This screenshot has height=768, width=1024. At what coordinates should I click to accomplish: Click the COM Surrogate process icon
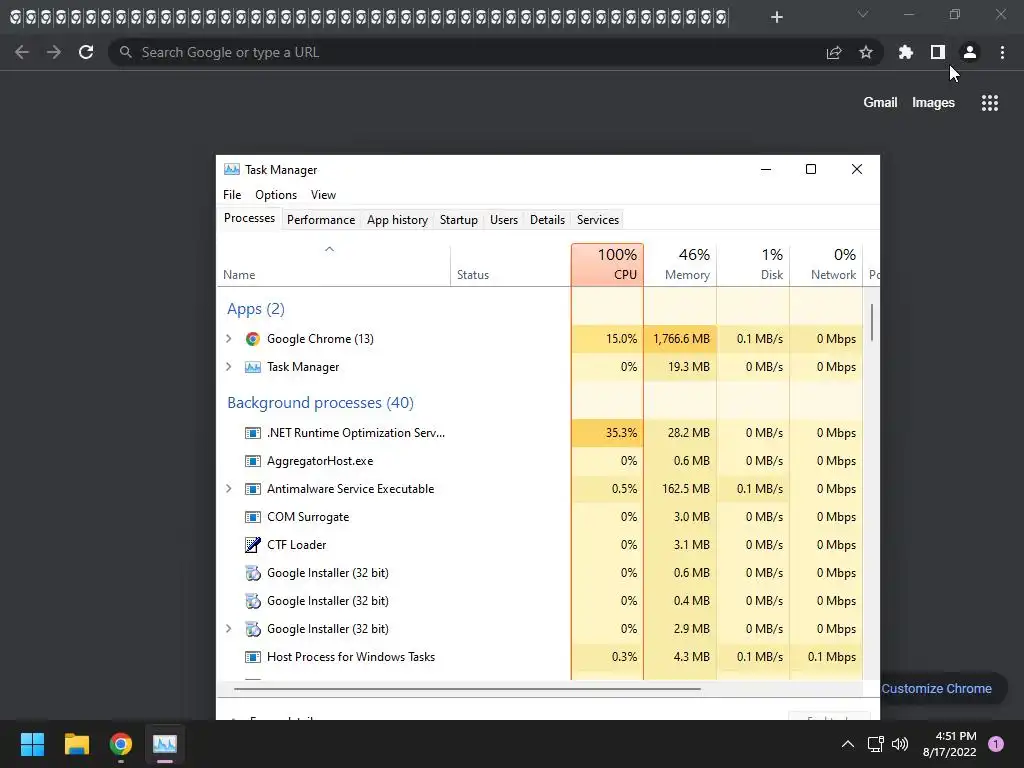(x=253, y=517)
